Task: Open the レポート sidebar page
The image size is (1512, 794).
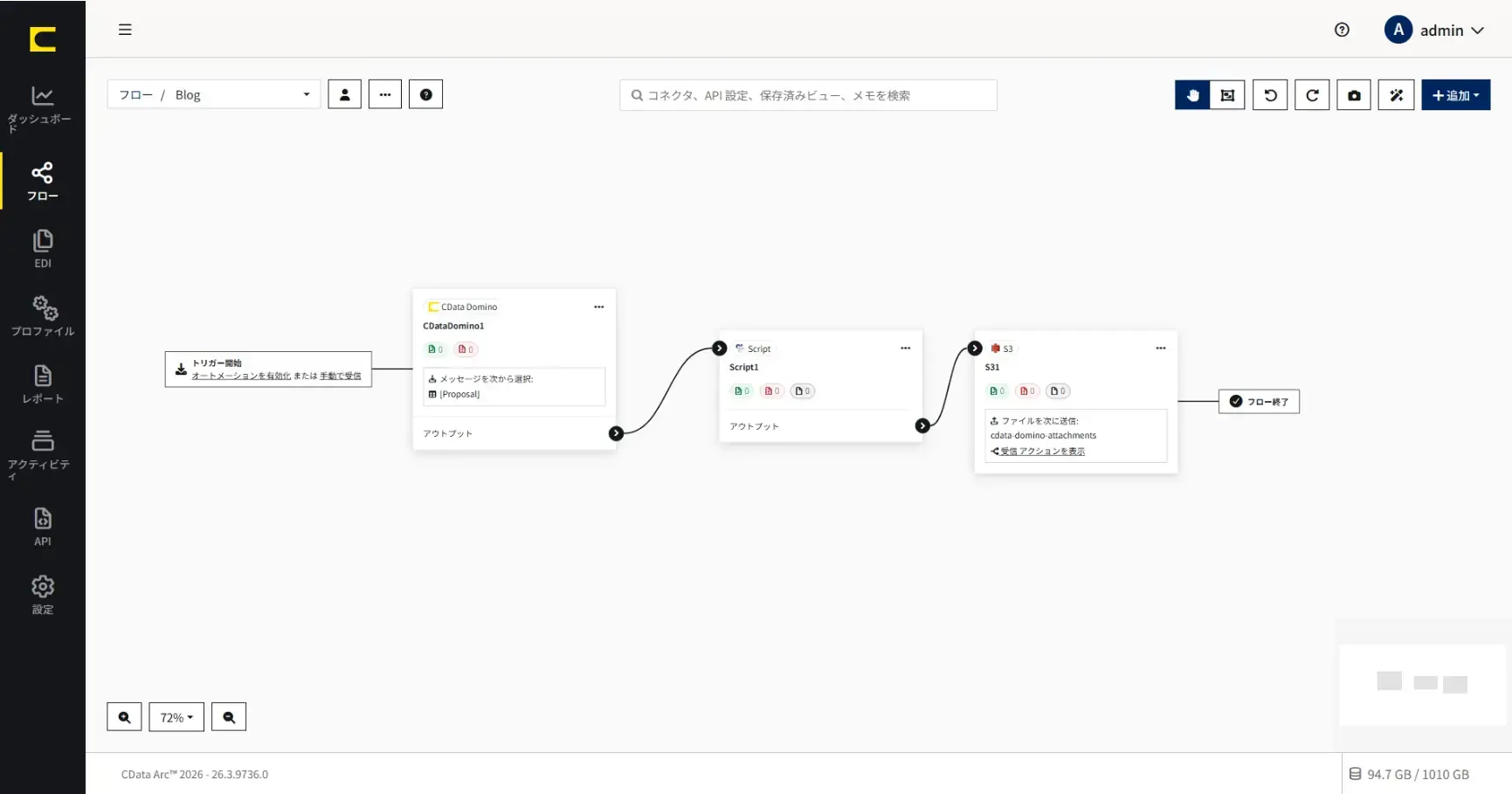Action: pos(42,384)
